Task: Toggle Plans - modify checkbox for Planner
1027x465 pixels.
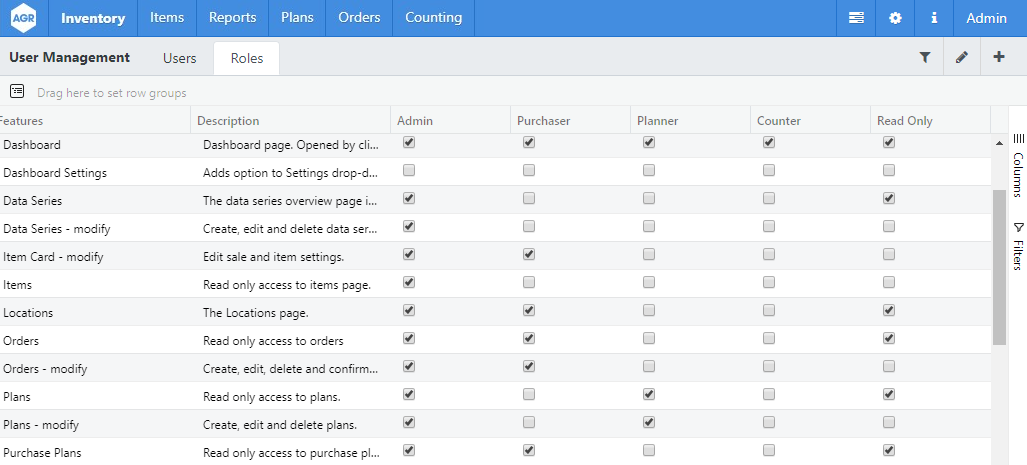Action: pyautogui.click(x=649, y=423)
